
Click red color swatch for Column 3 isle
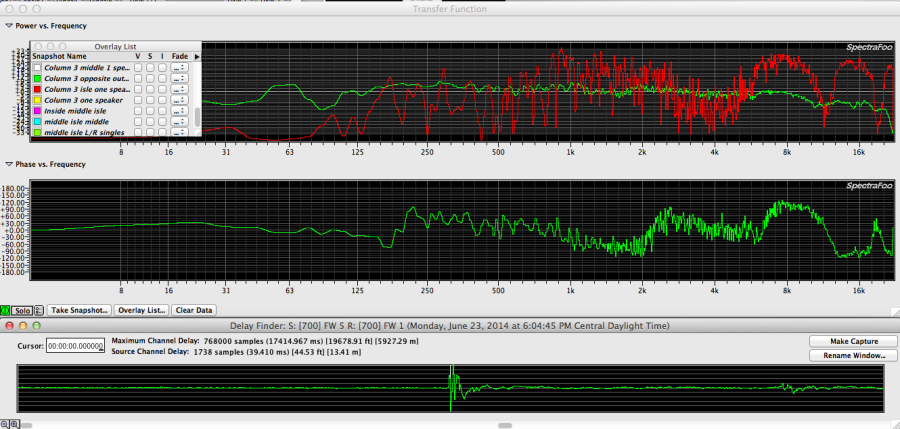37,90
